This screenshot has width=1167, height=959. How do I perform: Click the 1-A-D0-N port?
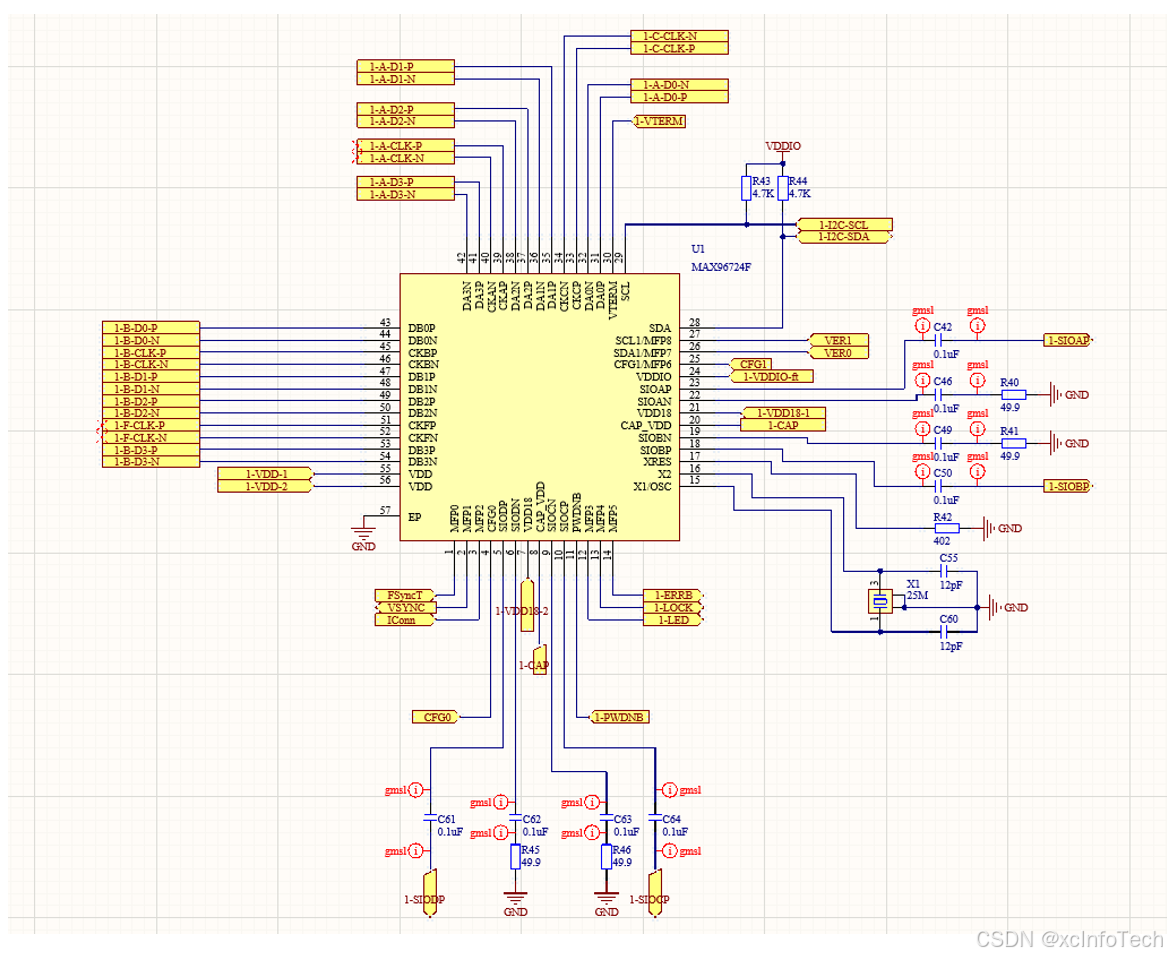point(679,85)
